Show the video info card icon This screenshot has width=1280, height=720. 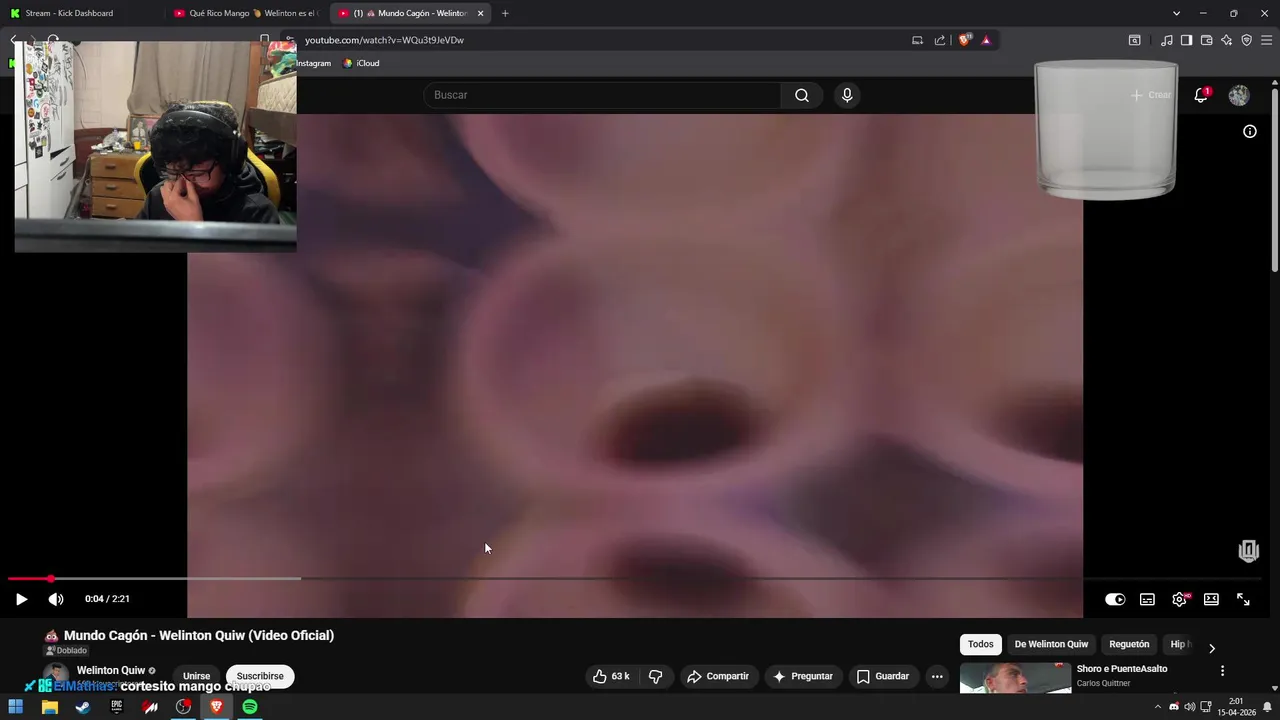tap(1250, 131)
